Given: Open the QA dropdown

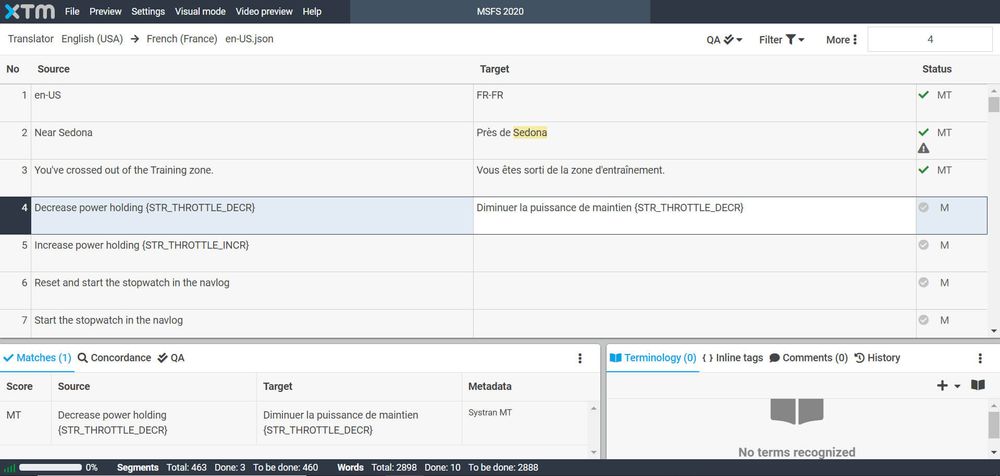Looking at the screenshot, I should coord(724,40).
